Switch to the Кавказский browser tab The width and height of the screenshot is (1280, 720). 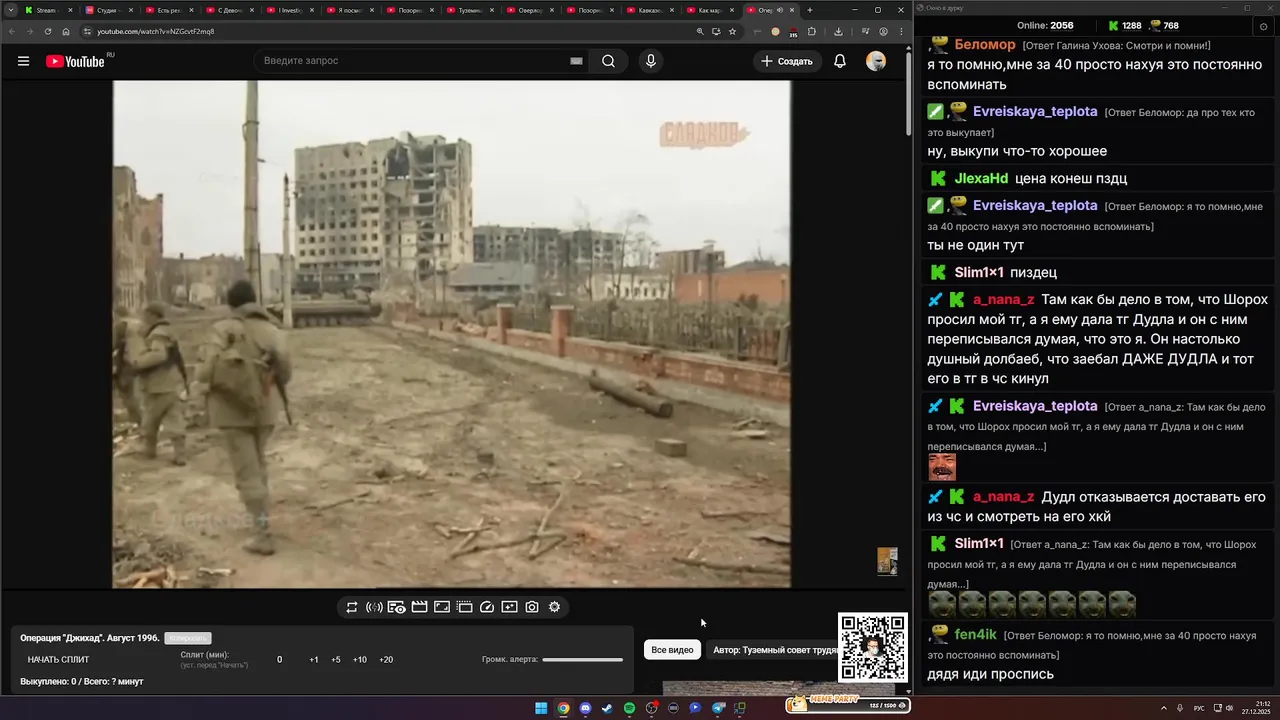(650, 10)
